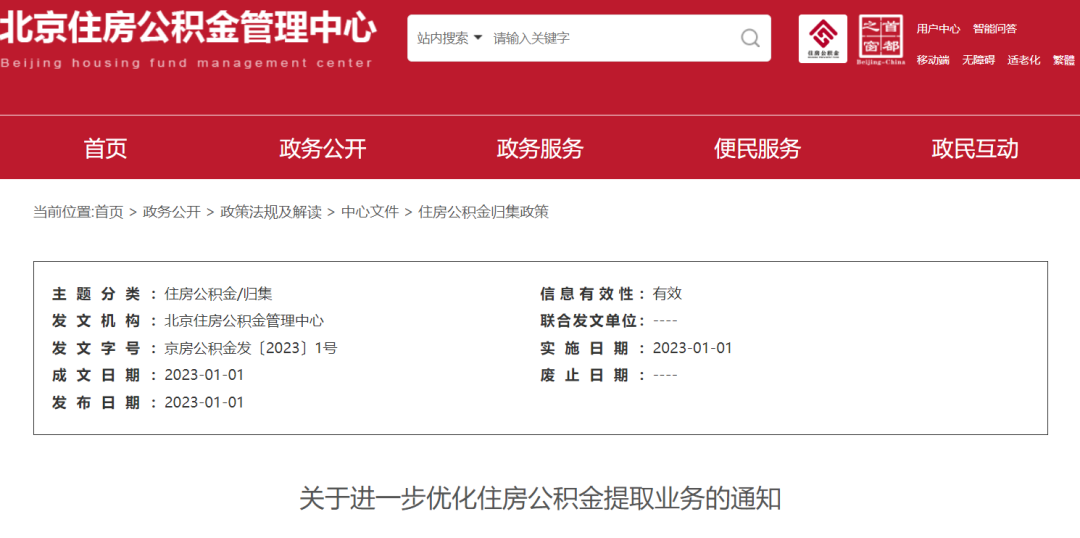Click 中心文件 breadcrumb link

point(370,212)
